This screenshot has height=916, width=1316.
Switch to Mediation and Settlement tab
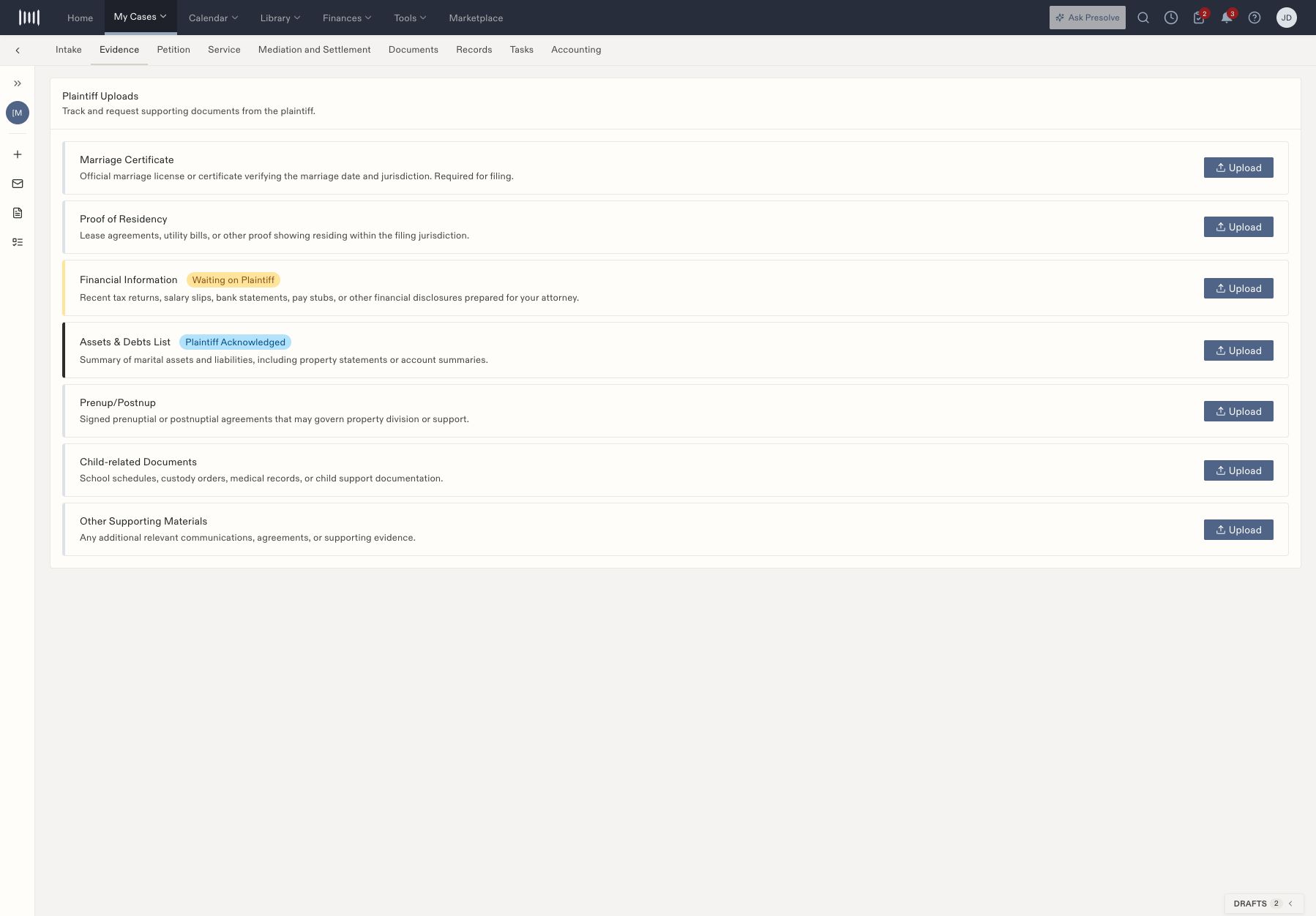315,50
